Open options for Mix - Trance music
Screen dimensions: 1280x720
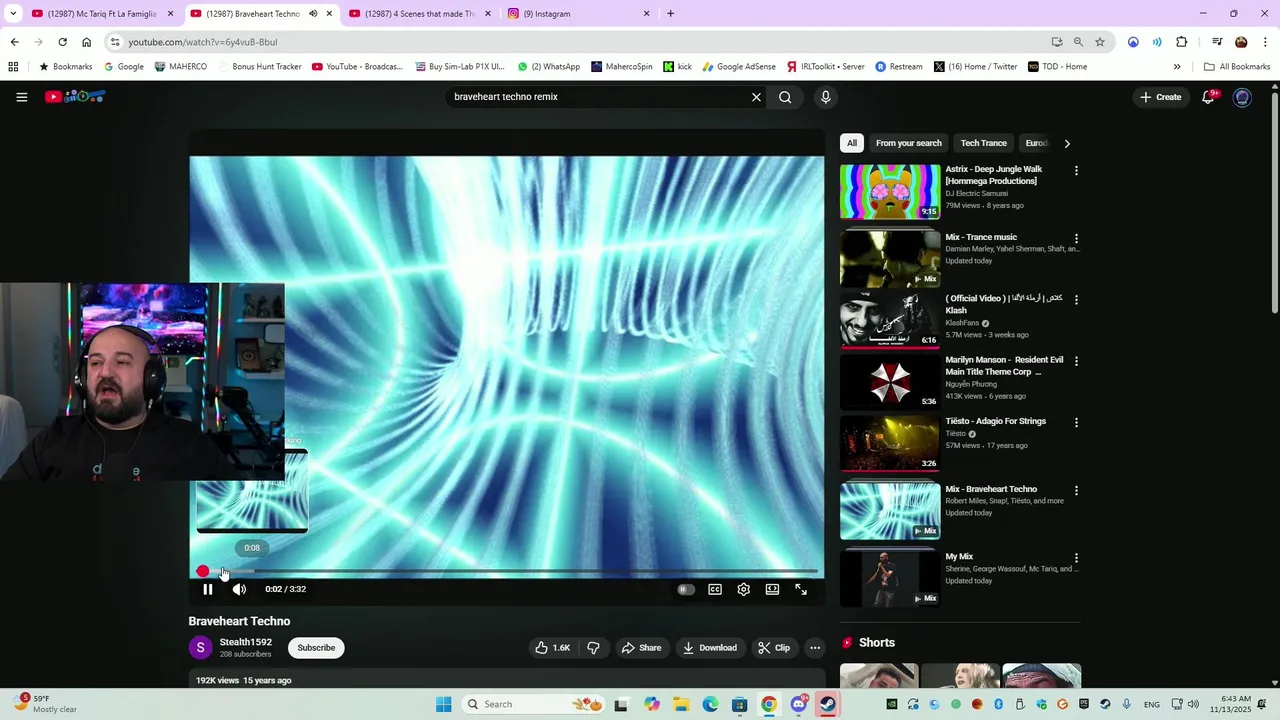(1076, 239)
